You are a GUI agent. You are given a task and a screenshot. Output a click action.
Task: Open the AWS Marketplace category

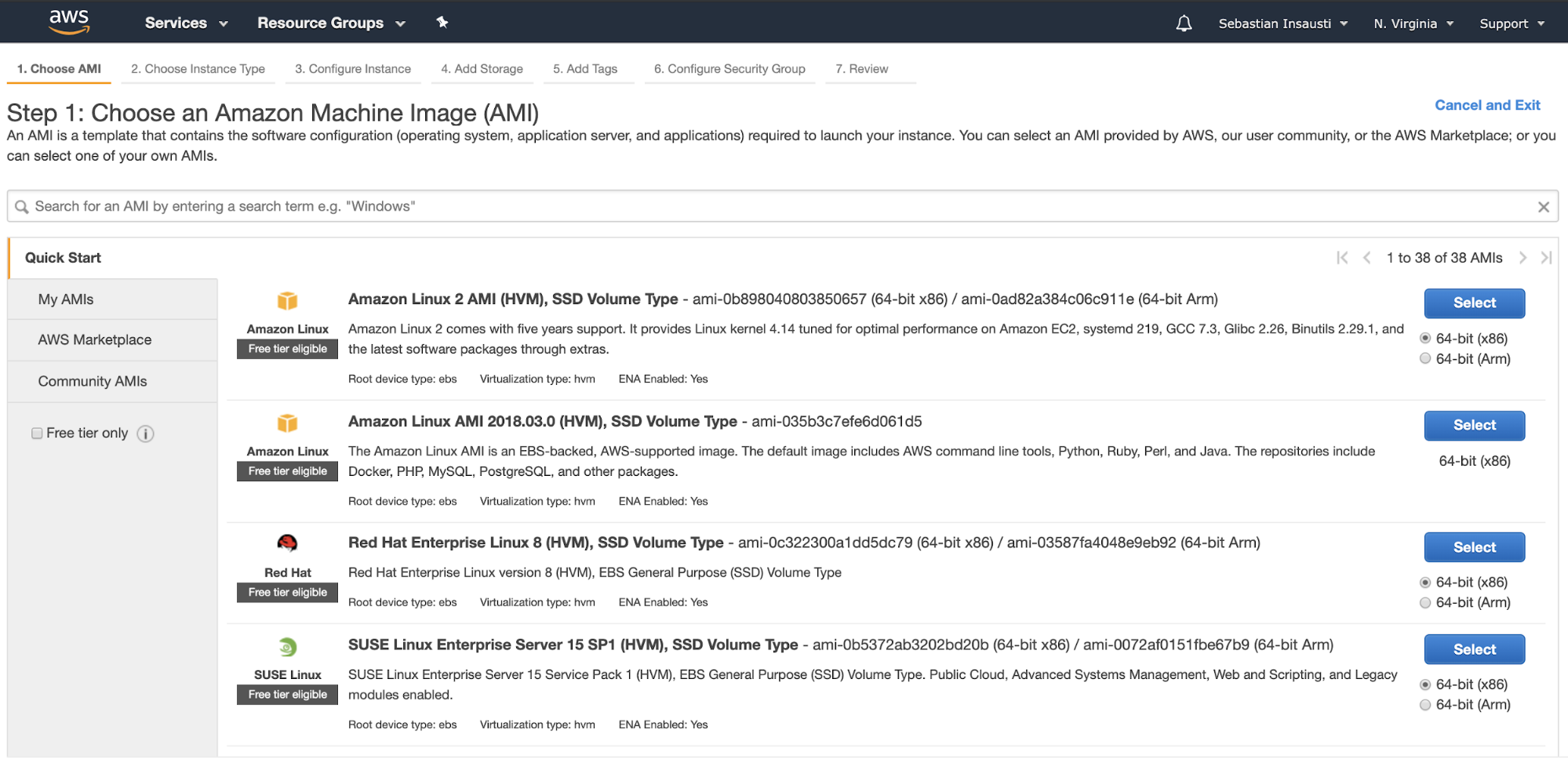113,340
